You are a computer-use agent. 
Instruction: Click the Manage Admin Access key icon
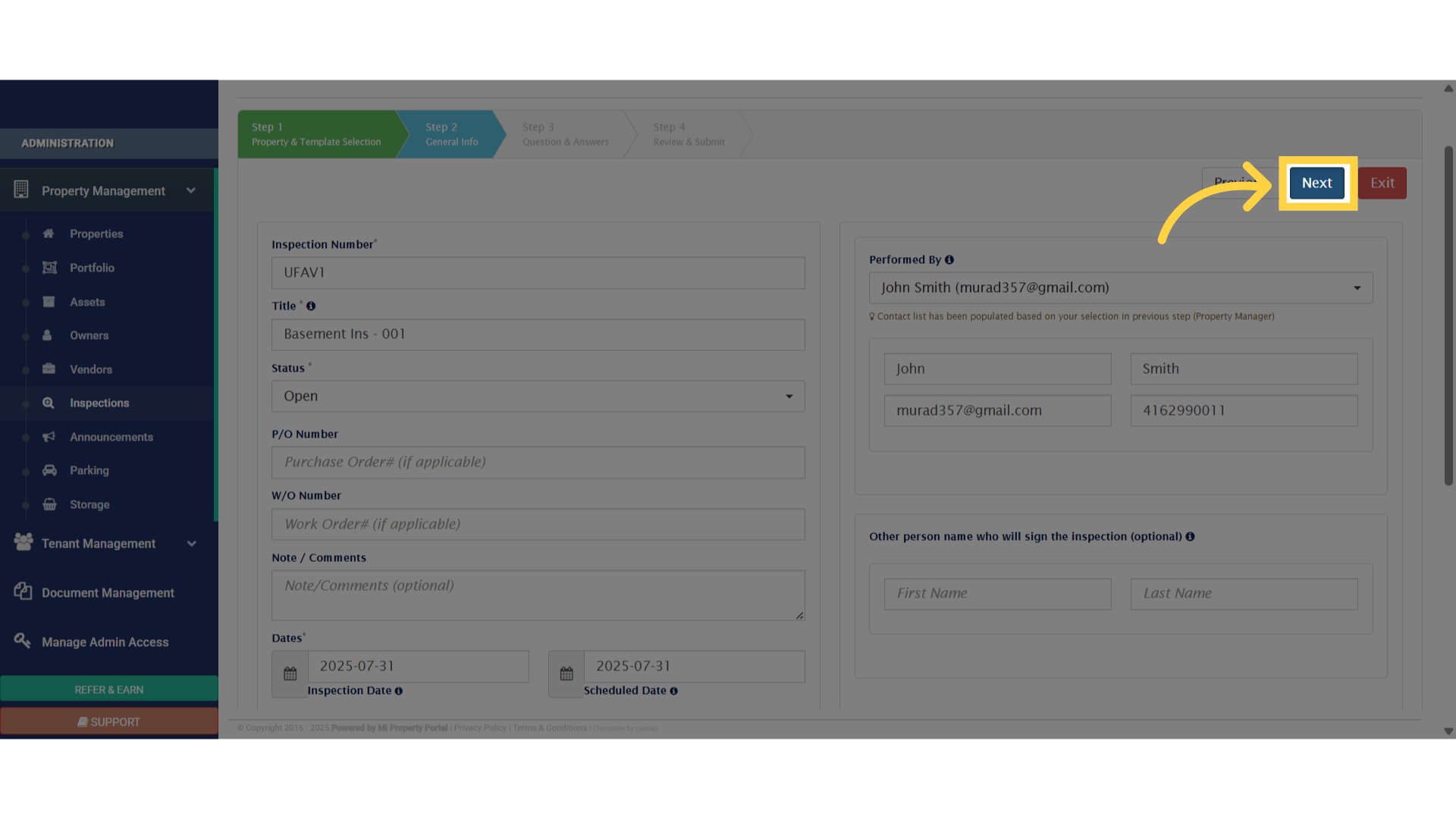pos(22,641)
